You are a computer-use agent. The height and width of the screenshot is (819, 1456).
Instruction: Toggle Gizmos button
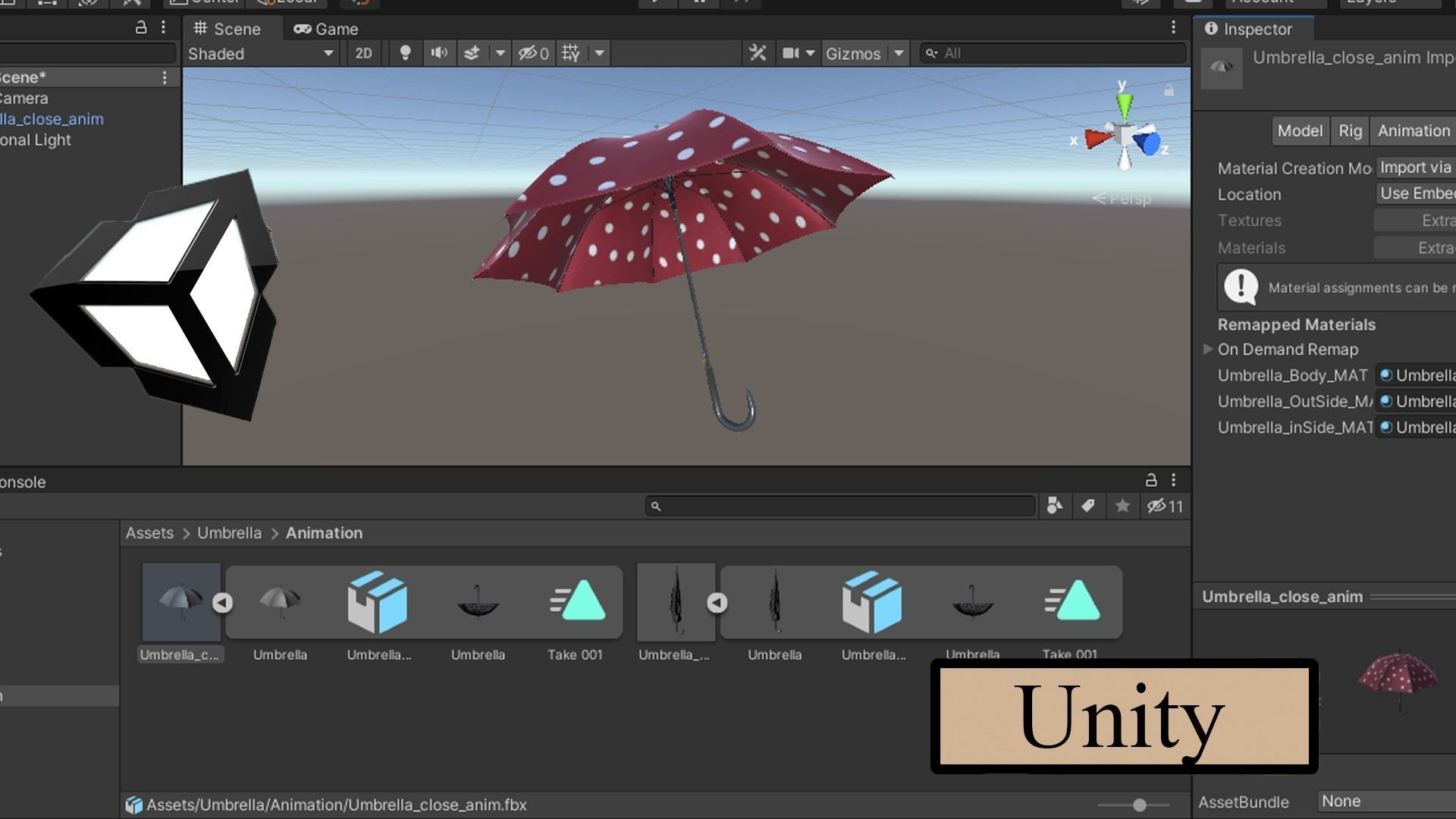point(853,53)
